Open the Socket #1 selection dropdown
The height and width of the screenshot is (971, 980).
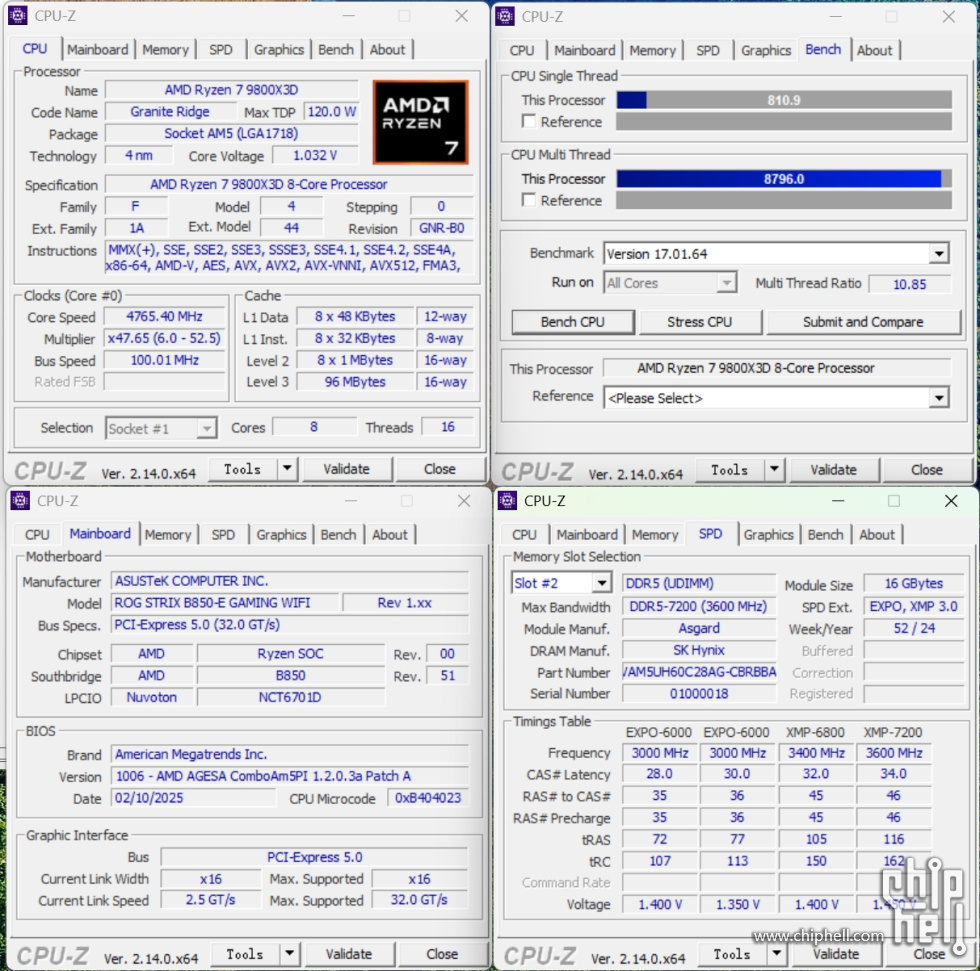[x=206, y=429]
